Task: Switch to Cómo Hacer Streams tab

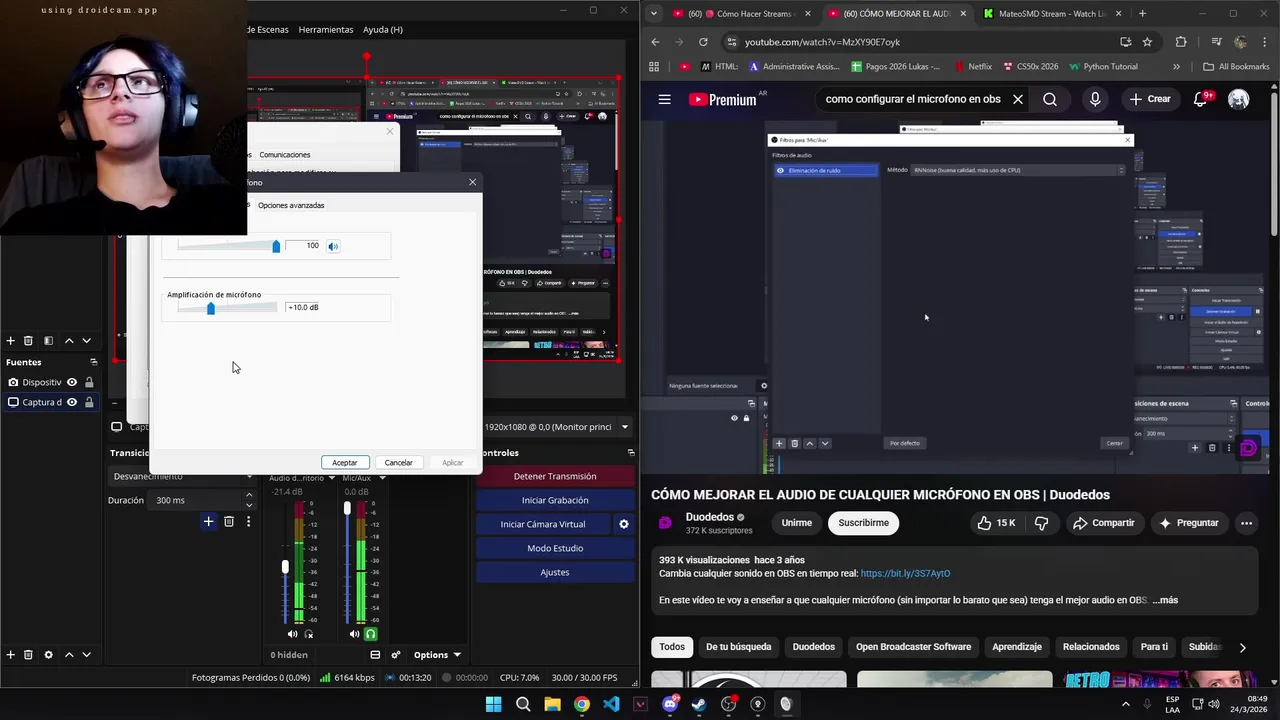Action: click(743, 14)
